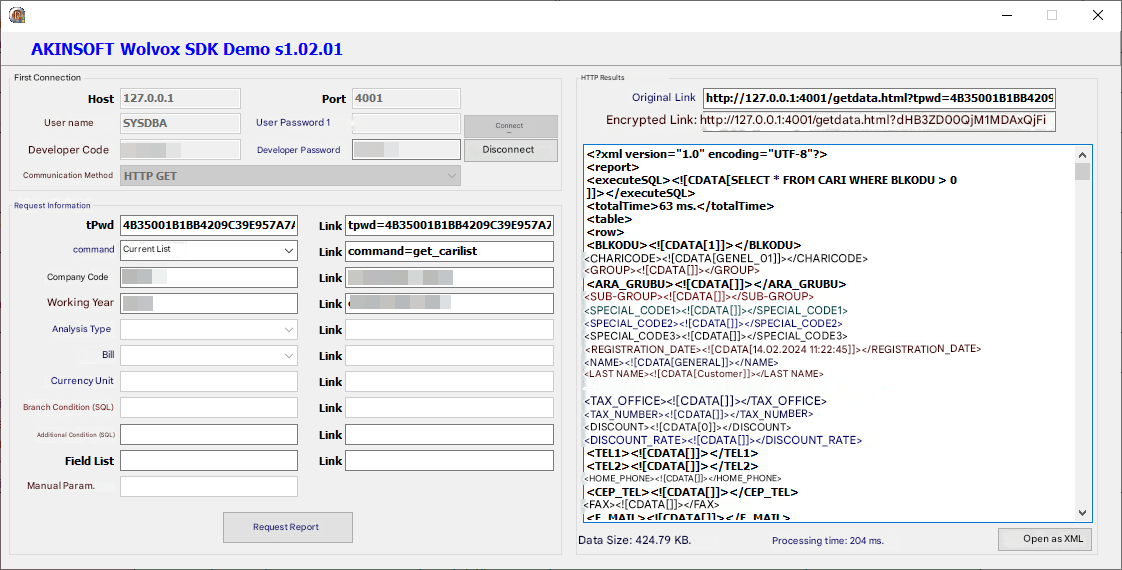Click the Working Year input field
Image resolution: width=1122 pixels, height=570 pixels.
(x=209, y=303)
